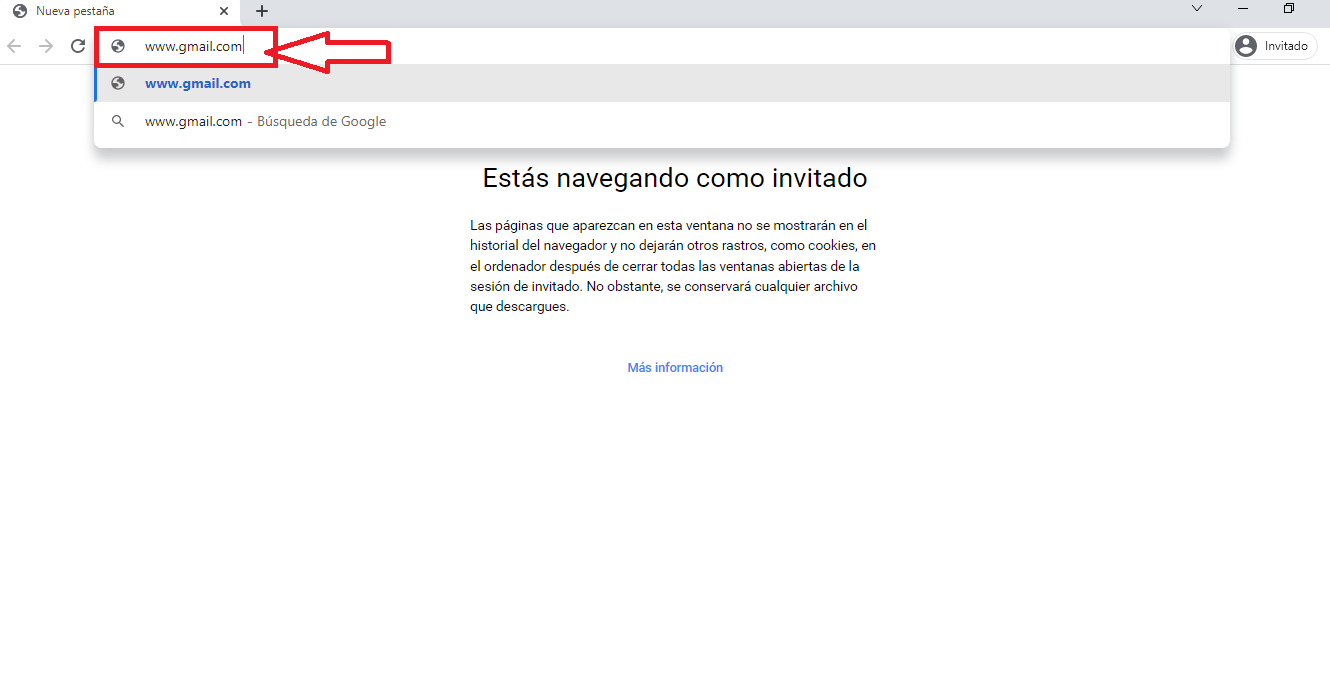This screenshot has width=1330, height=699.
Task: Click the forward navigation arrow
Action: point(46,46)
